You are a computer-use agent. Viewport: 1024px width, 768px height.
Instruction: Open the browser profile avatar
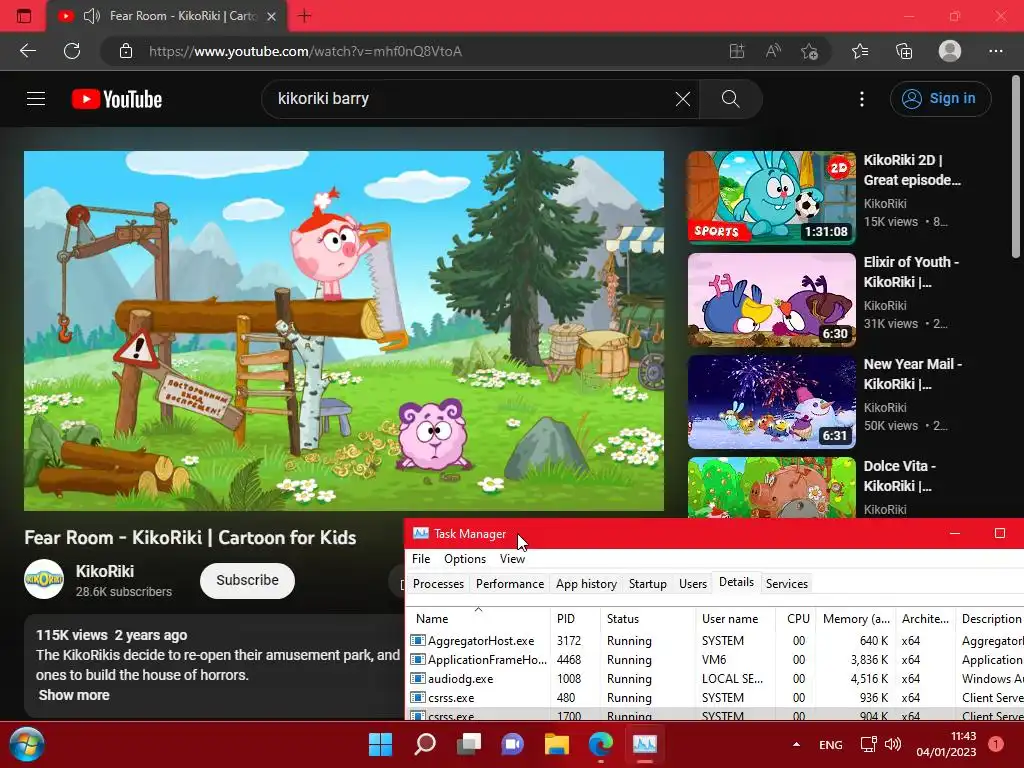click(x=950, y=51)
